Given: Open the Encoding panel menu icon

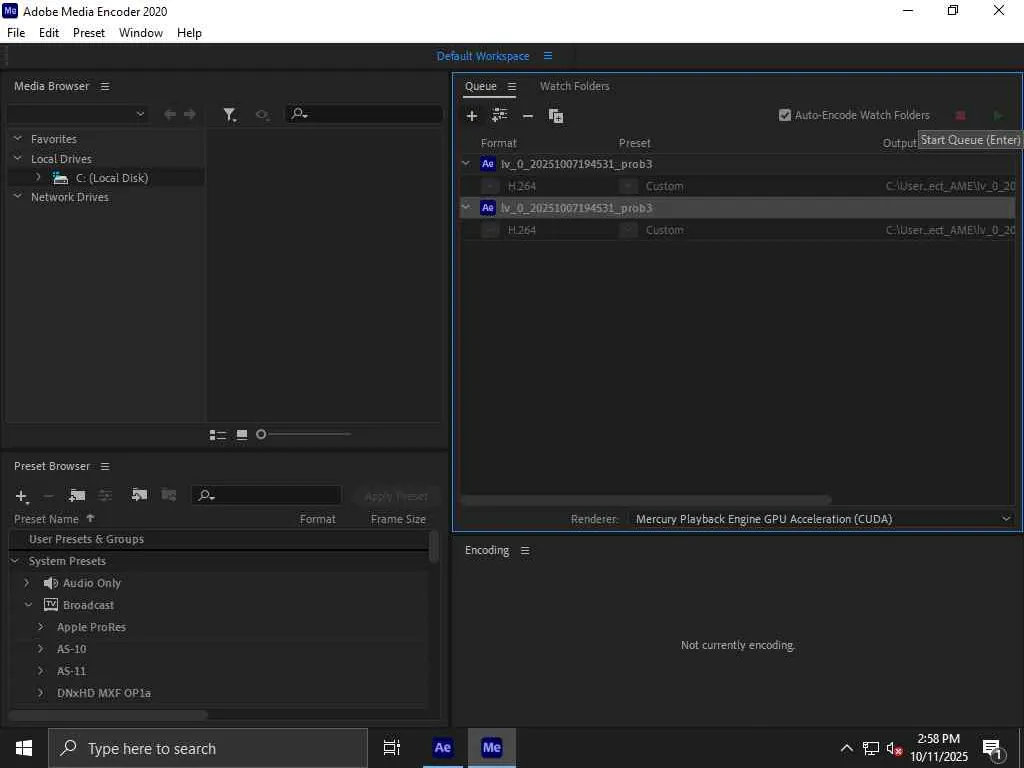Looking at the screenshot, I should click(525, 551).
